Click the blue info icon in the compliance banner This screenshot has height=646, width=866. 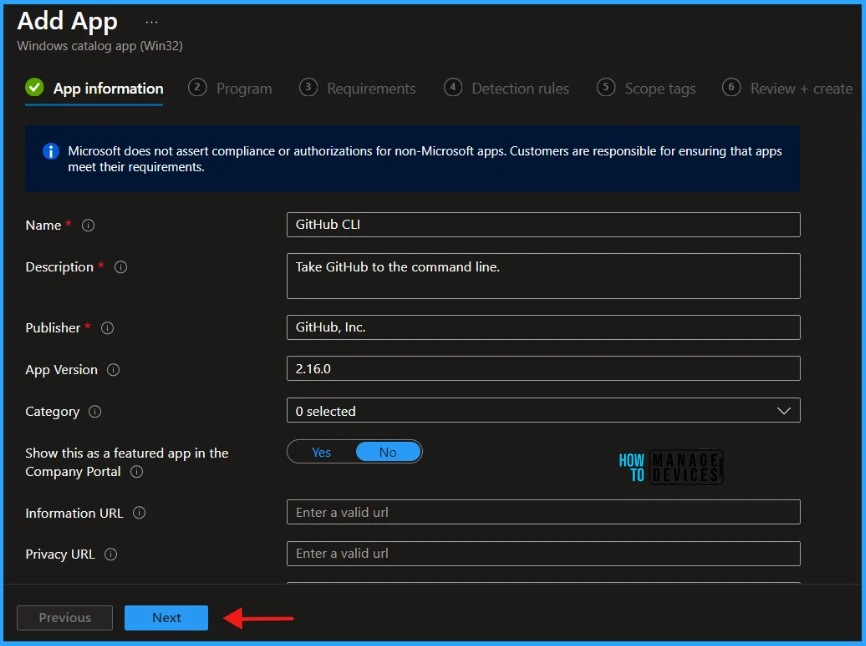click(x=51, y=151)
